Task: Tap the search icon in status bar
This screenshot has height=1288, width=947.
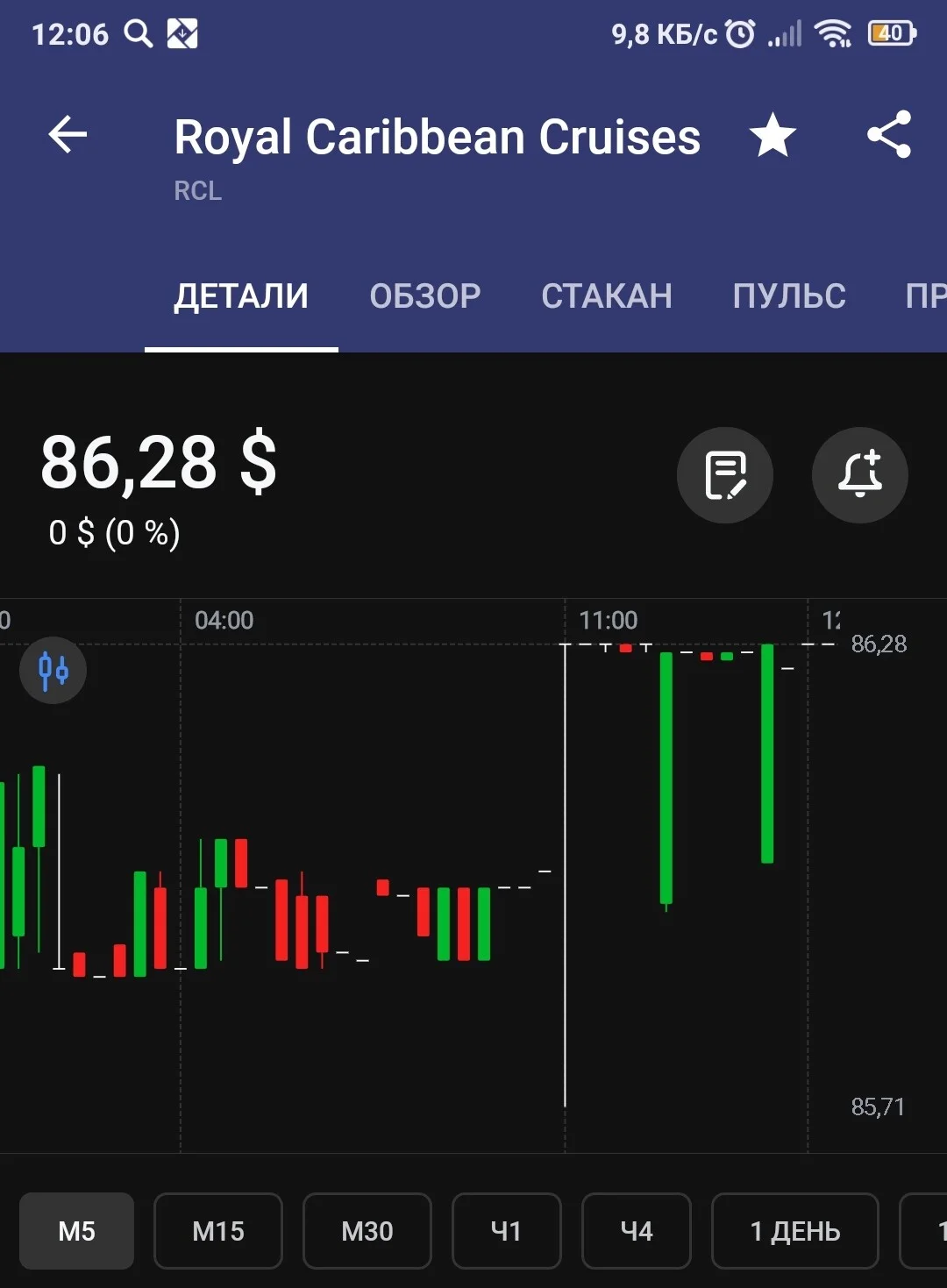Action: click(139, 34)
